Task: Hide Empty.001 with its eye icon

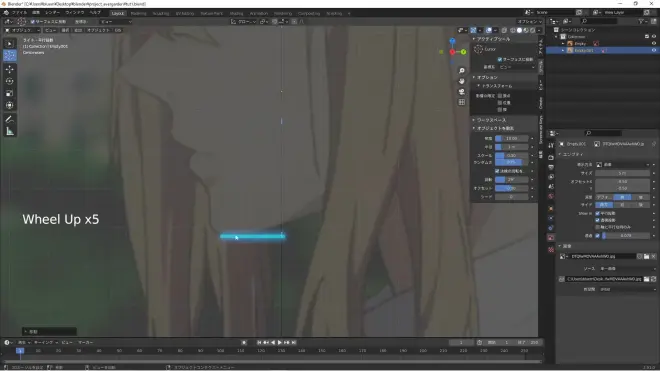Action: click(654, 50)
